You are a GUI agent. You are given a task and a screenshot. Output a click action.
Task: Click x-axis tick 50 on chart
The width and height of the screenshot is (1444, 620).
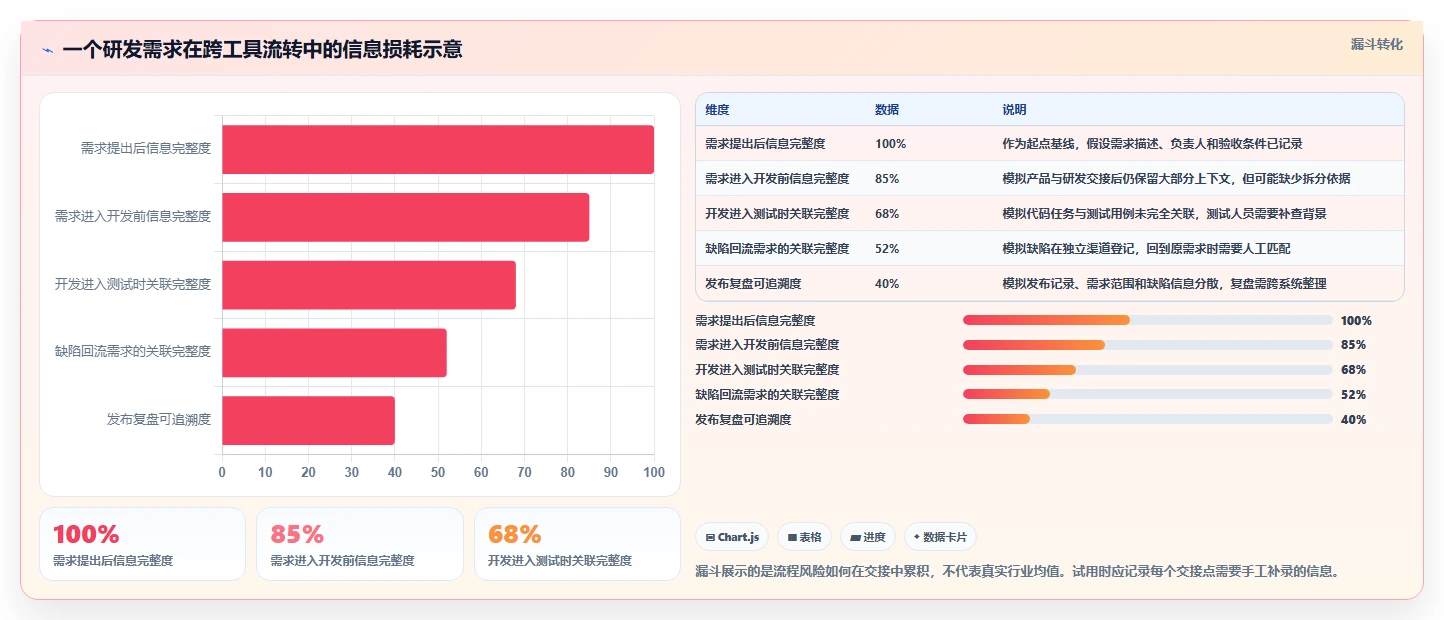[438, 473]
